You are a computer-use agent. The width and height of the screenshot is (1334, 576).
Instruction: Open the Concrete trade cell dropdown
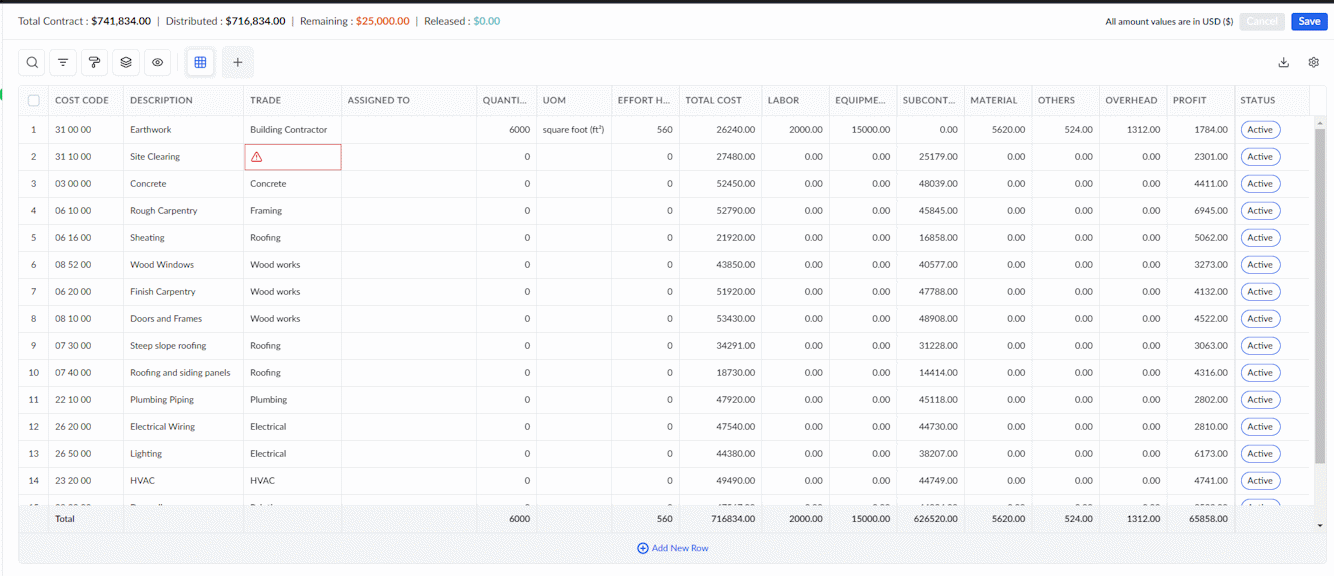(292, 184)
